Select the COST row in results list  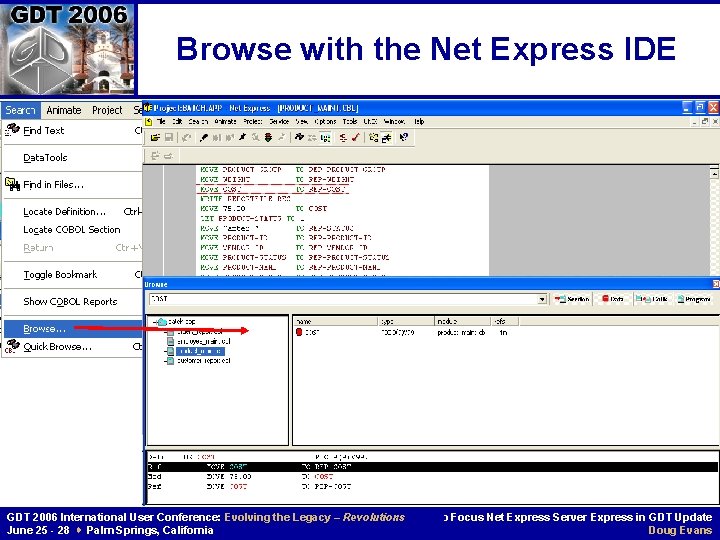click(x=404, y=332)
